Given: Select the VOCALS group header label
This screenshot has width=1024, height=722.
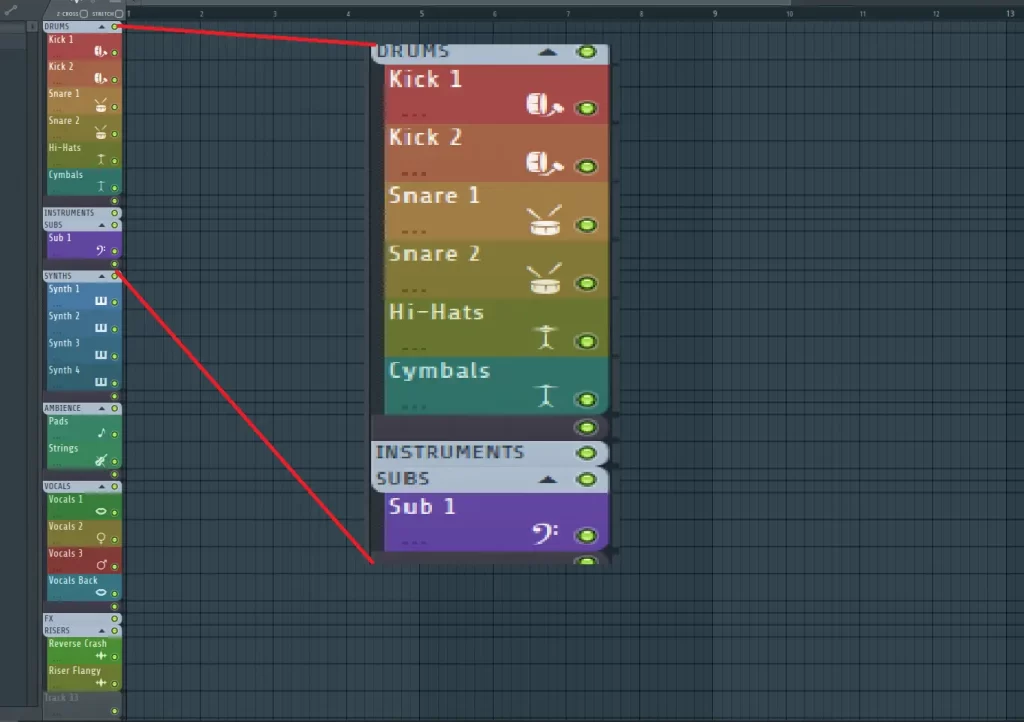Looking at the screenshot, I should click(x=57, y=486).
